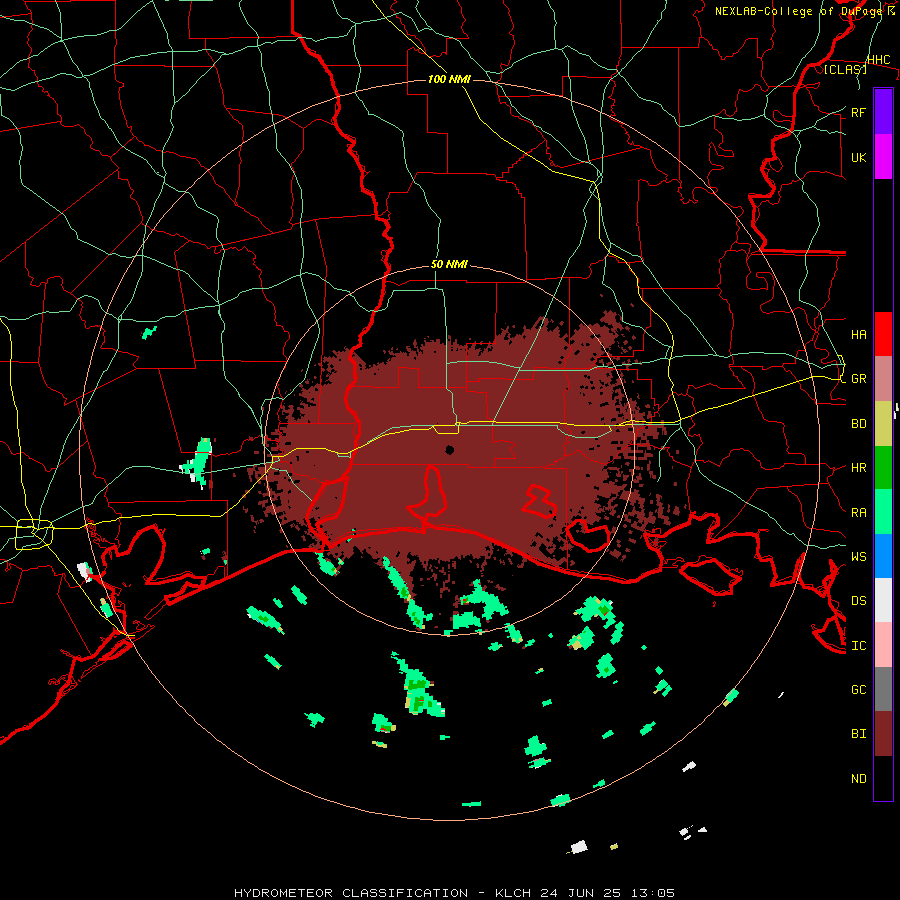The width and height of the screenshot is (900, 900).
Task: Click the WS blue legend swatch
Action: pos(883,556)
